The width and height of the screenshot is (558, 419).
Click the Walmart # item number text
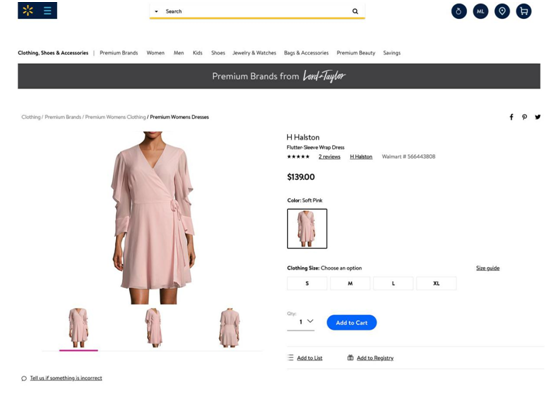coord(408,157)
